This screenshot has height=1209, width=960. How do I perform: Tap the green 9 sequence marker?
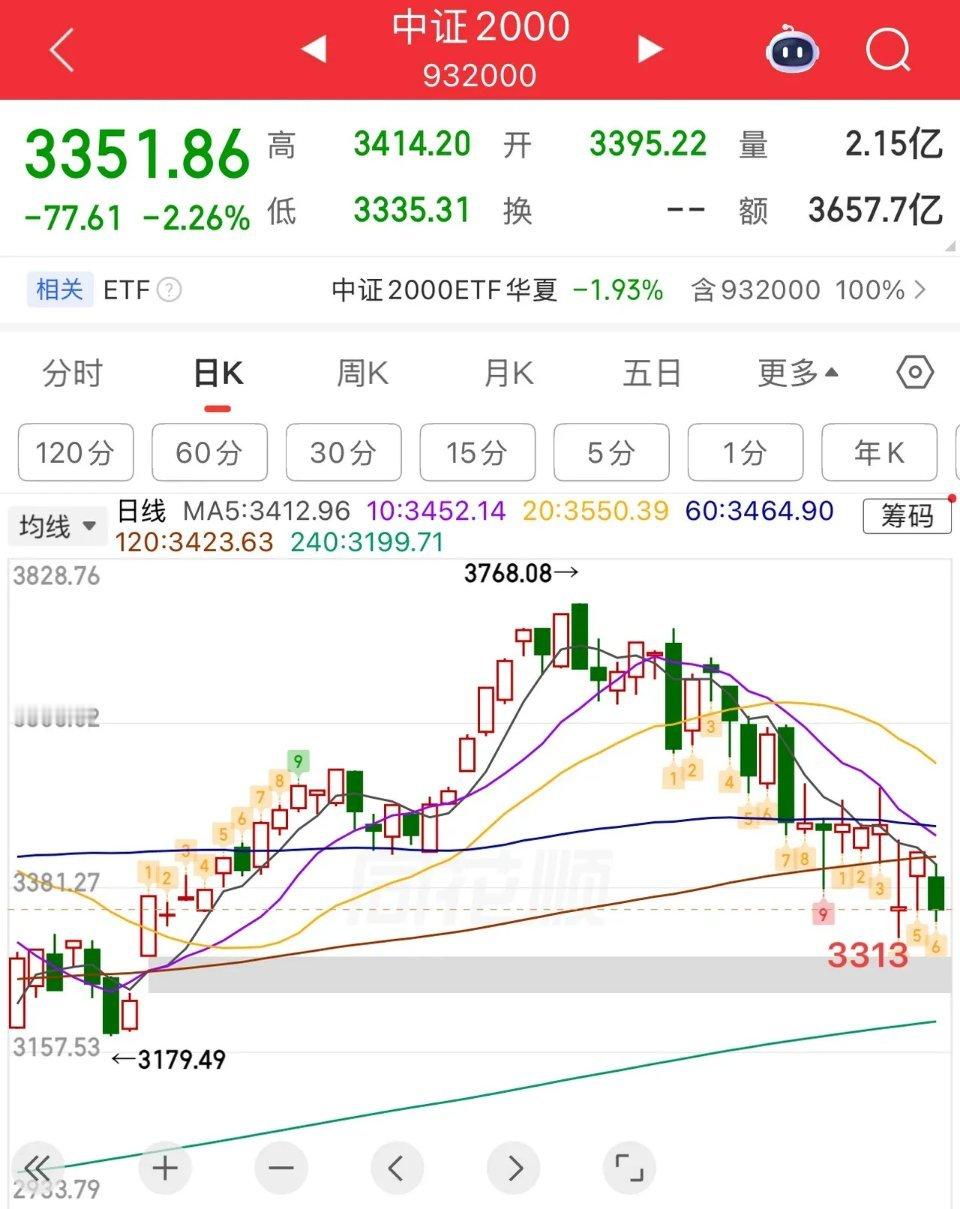tap(297, 763)
